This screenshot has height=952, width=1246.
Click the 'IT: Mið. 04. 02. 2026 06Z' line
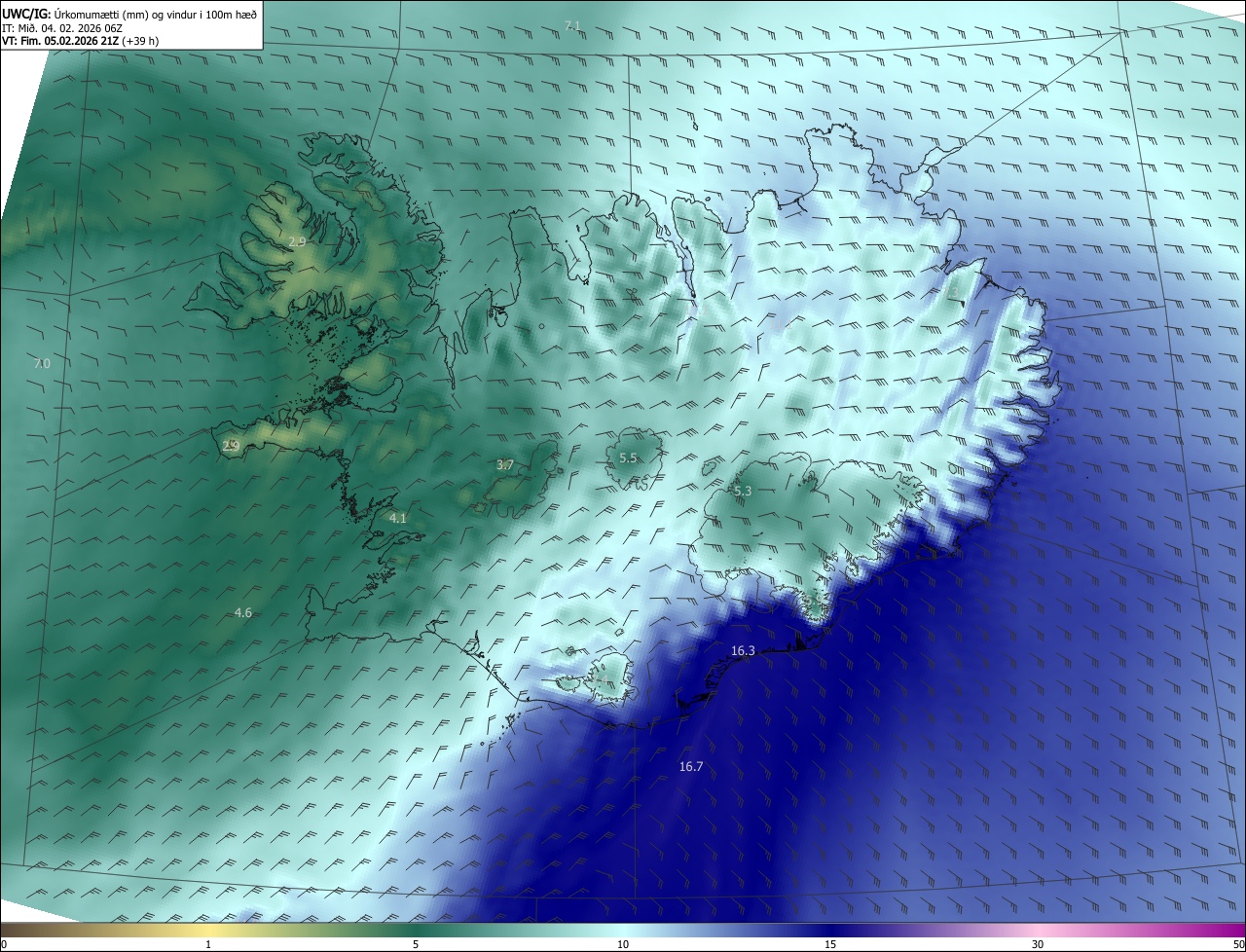[60, 28]
